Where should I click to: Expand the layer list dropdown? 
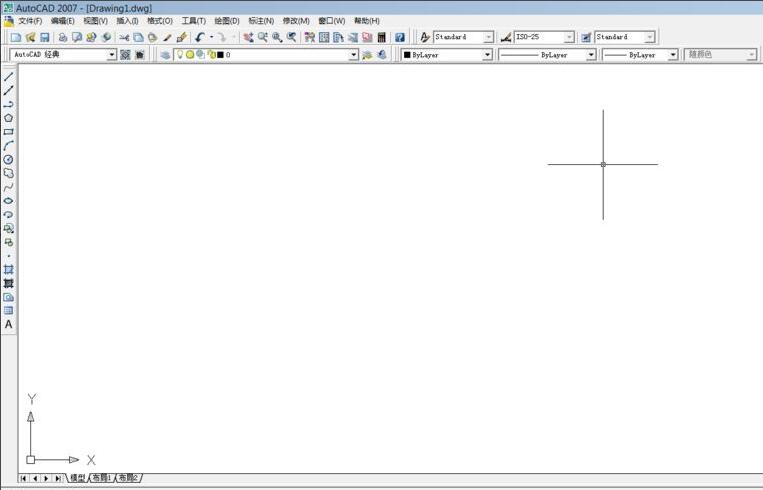[x=353, y=55]
